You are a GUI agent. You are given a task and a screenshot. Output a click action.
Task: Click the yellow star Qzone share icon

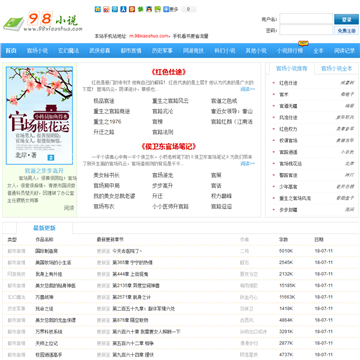(x=98, y=9)
